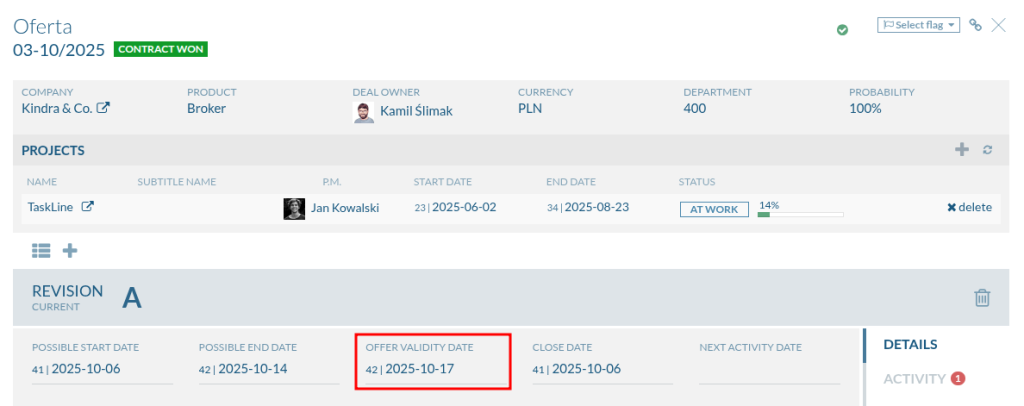
Task: Edit the Possible Start Date field
Action: pyautogui.click(x=100, y=369)
